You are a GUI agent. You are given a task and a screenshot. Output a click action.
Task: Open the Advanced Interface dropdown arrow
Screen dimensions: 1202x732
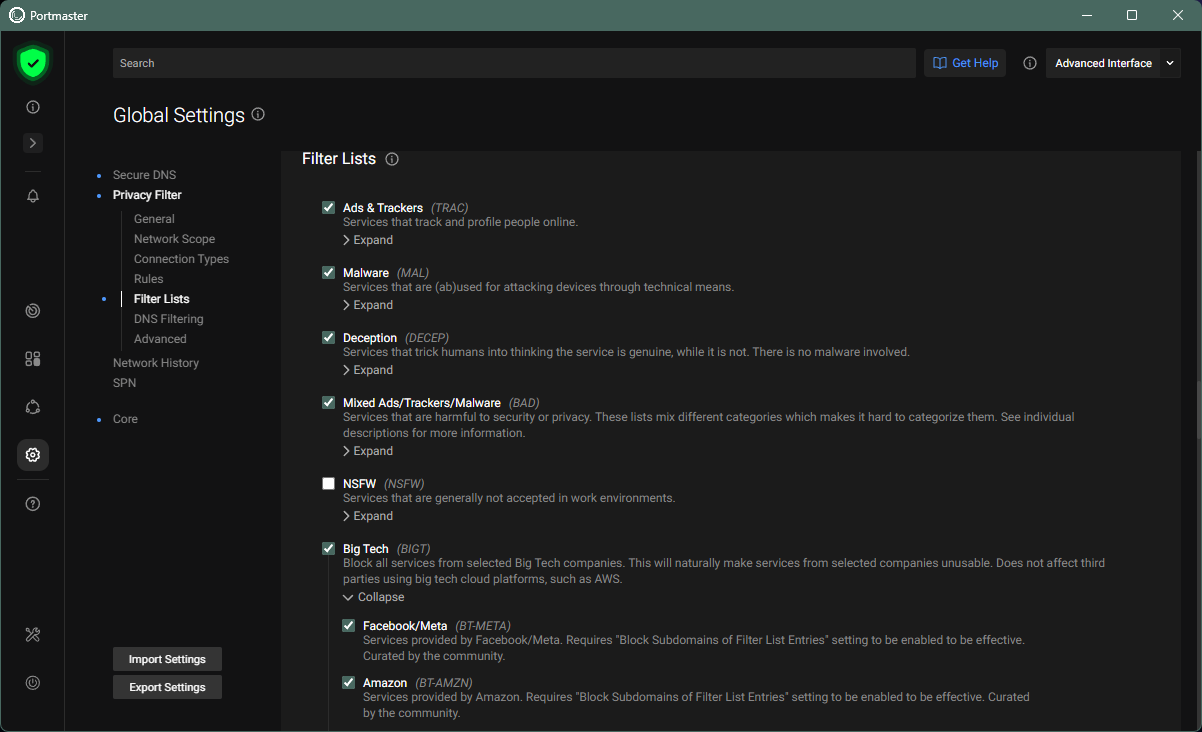(x=1170, y=63)
